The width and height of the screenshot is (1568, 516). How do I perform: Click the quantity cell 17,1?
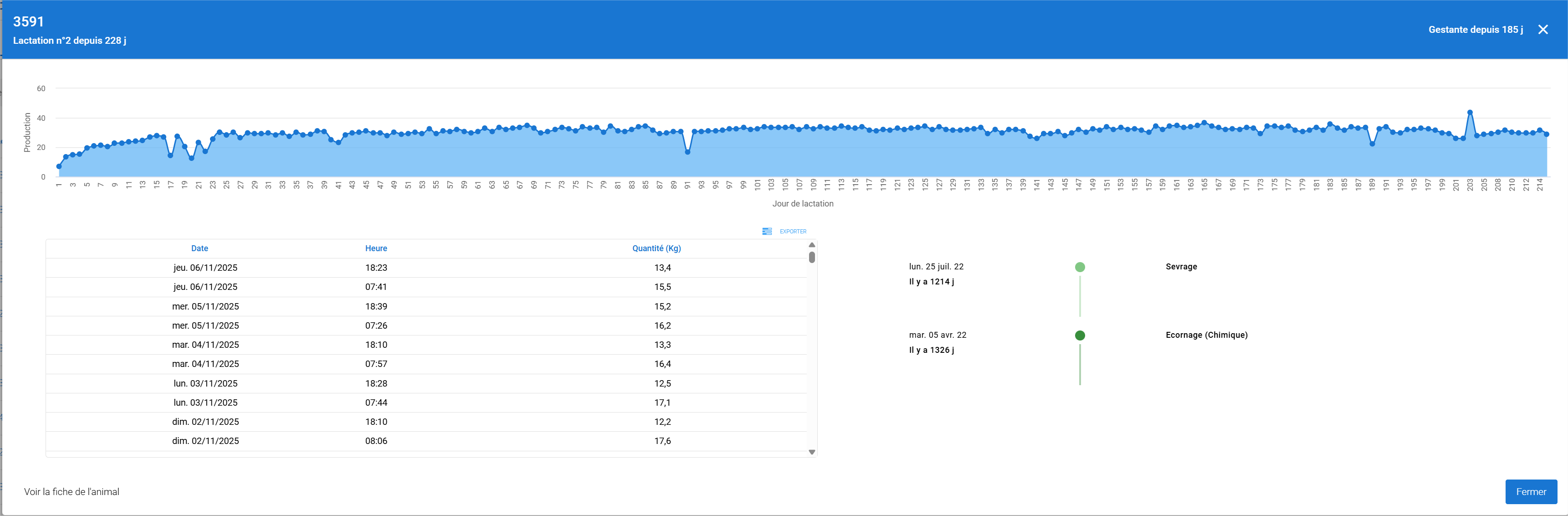662,402
